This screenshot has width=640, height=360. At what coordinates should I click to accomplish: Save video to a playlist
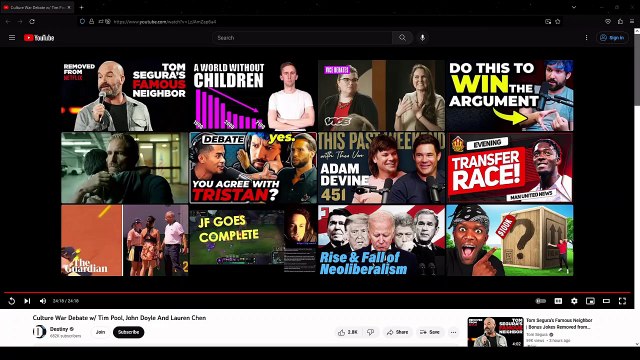[430, 332]
